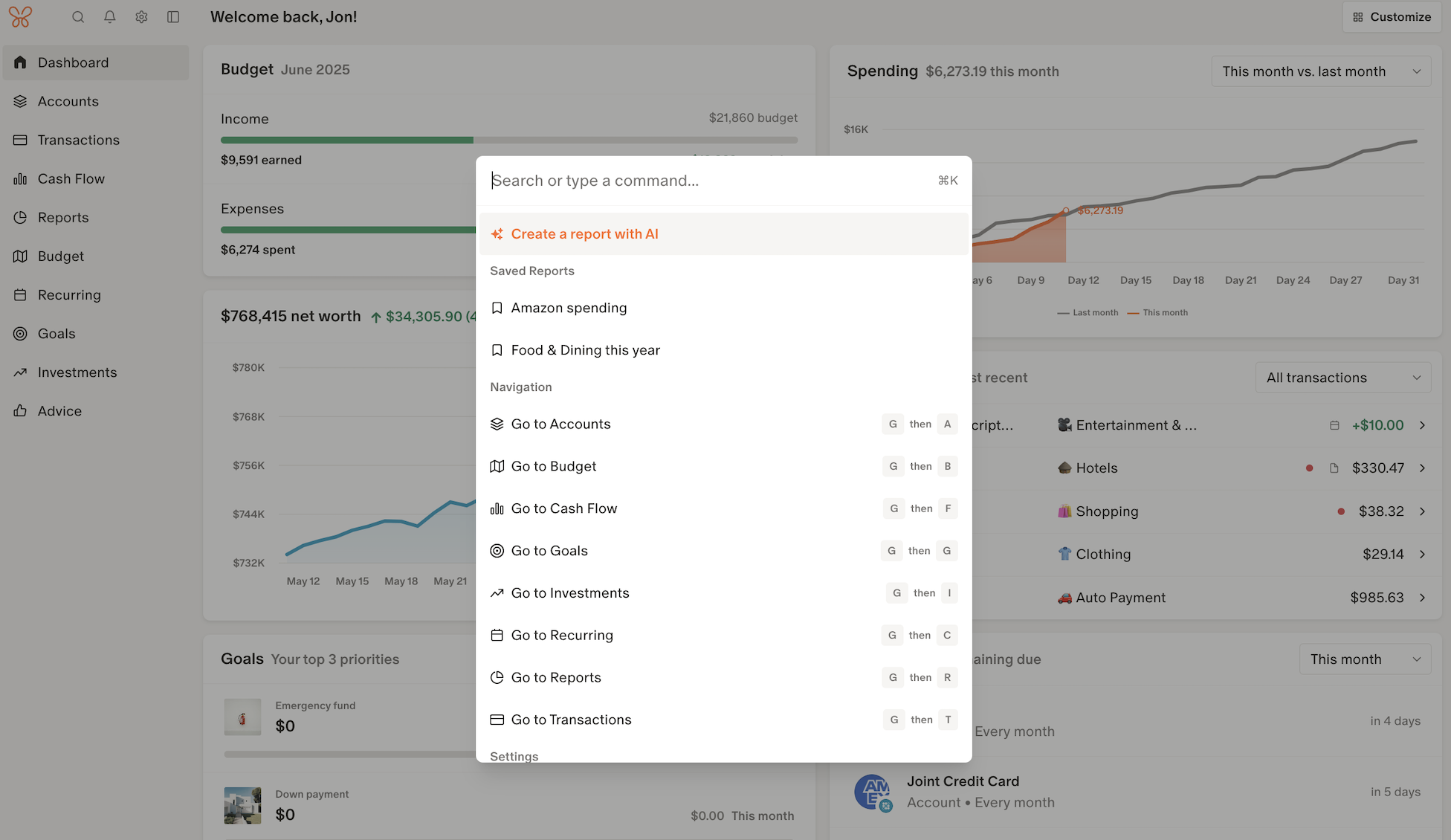Open the Amazon spending saved report
This screenshot has height=840, width=1451.
[569, 308]
